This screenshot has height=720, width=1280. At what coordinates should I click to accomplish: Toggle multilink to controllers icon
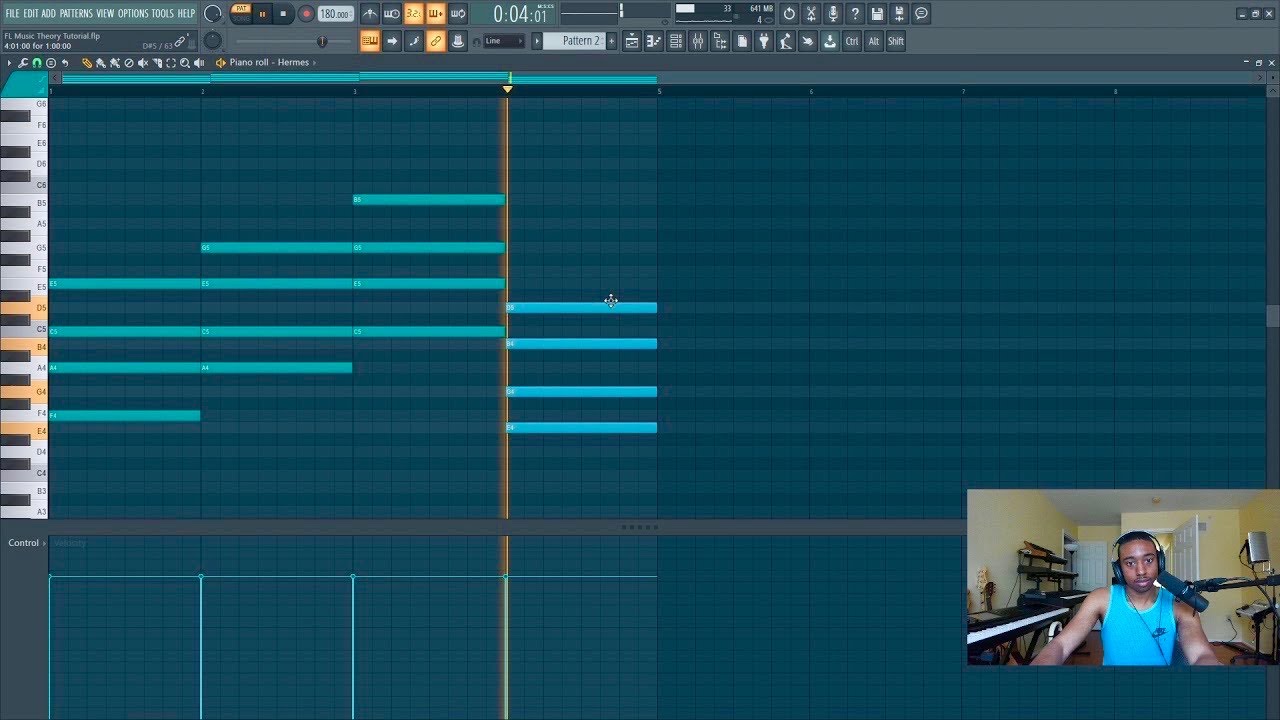tap(436, 41)
